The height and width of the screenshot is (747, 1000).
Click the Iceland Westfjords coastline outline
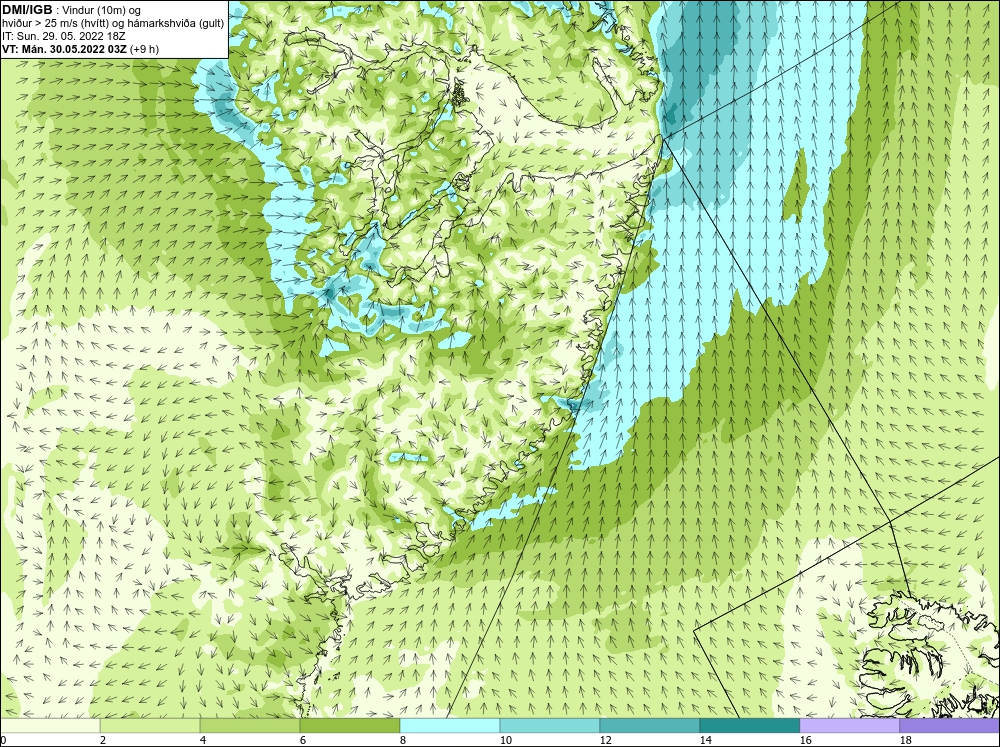928,654
